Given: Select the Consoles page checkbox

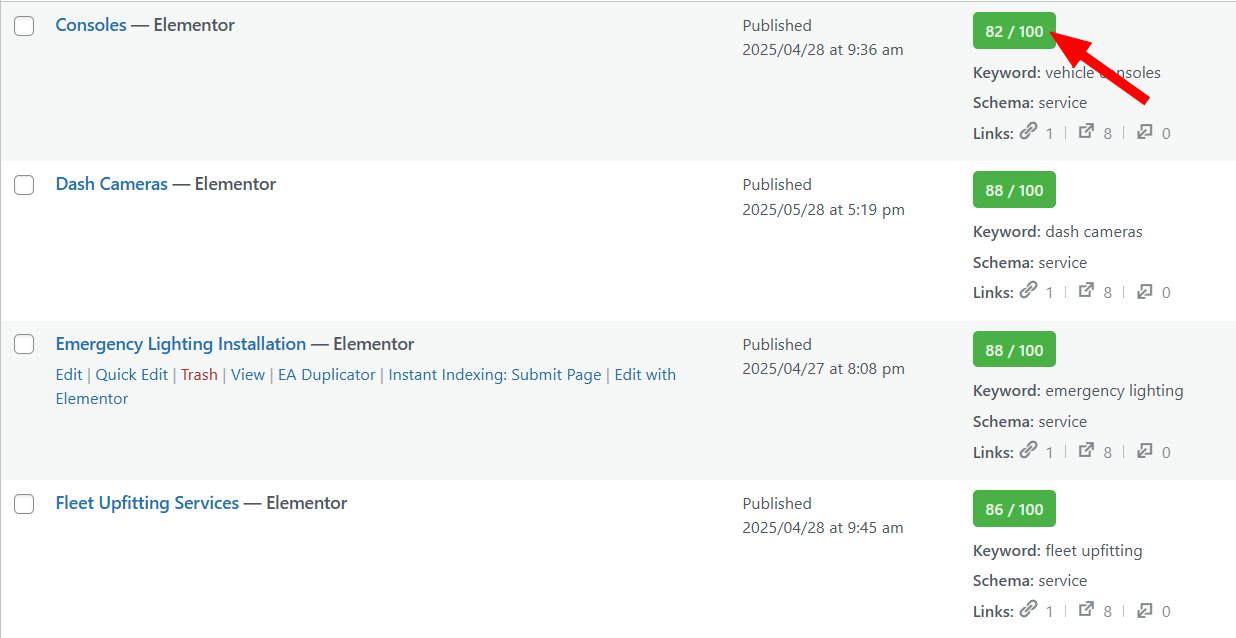Looking at the screenshot, I should point(24,26).
